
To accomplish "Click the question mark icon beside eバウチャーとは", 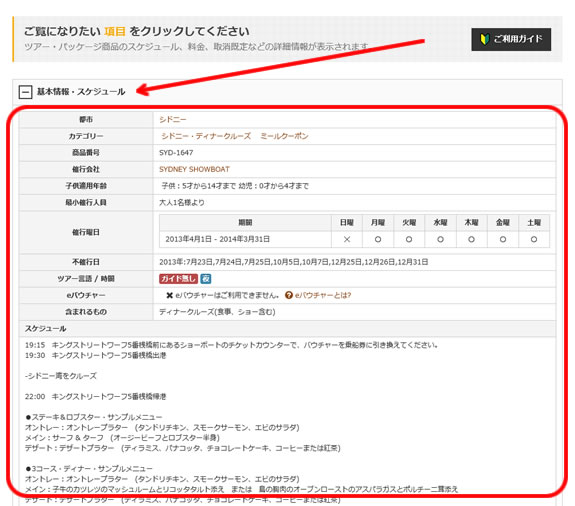I will 289,295.
